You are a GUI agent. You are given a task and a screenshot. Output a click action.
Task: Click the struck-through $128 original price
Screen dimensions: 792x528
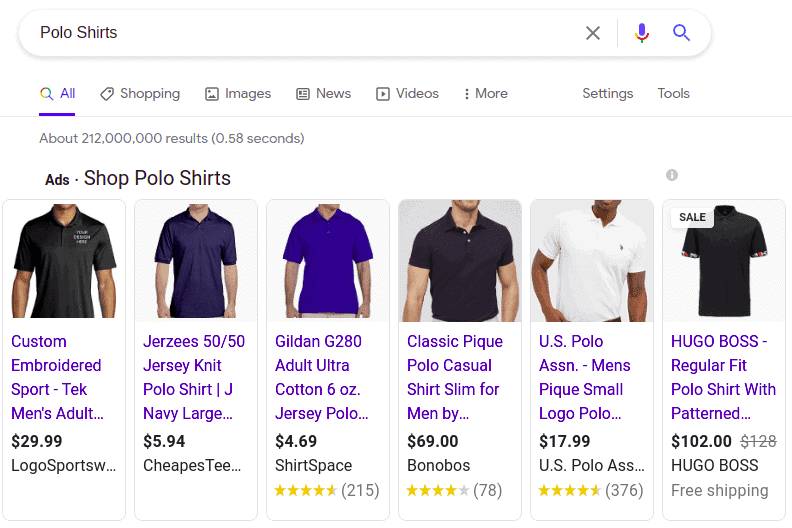(758, 441)
